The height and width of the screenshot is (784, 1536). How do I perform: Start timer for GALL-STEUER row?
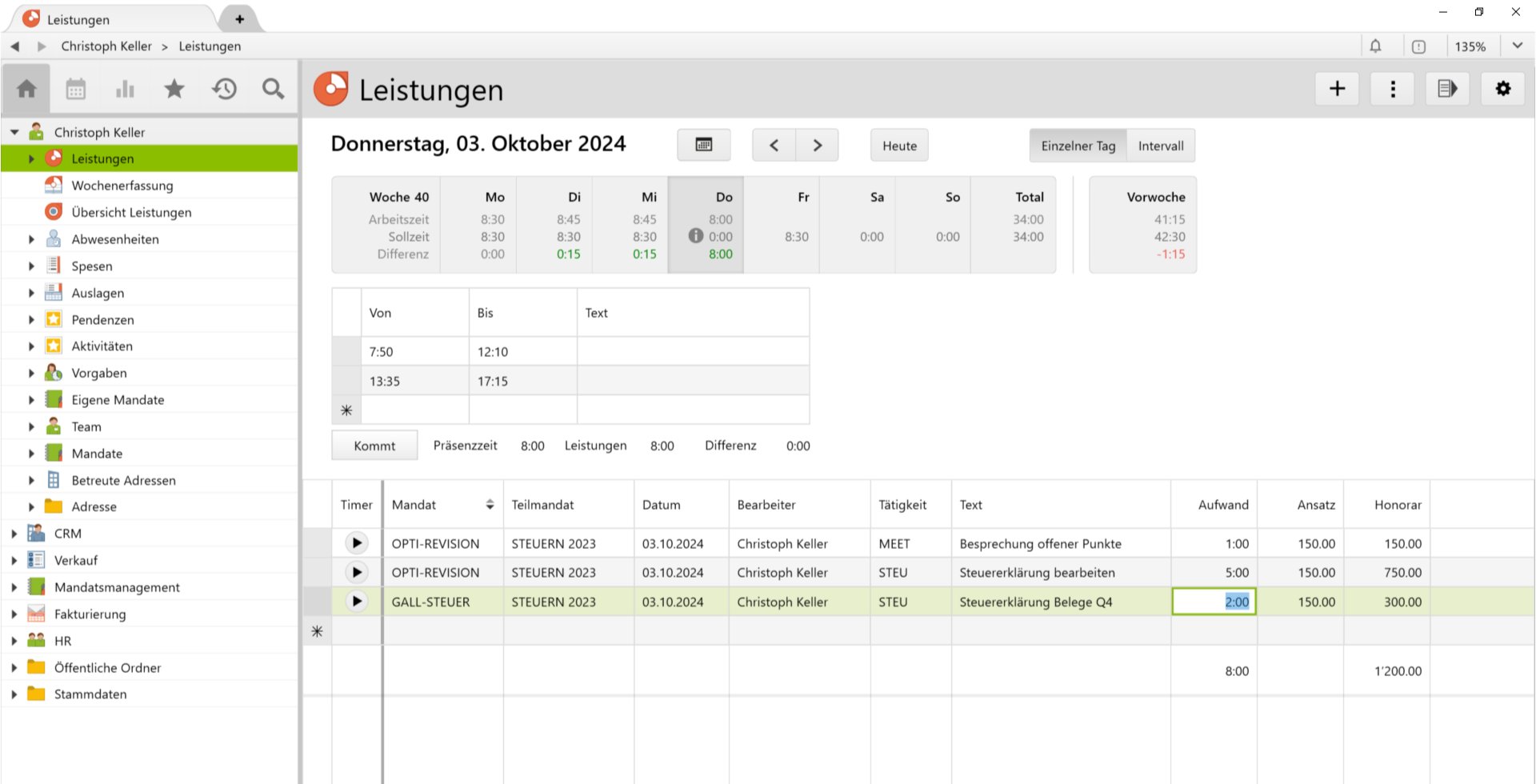pyautogui.click(x=357, y=602)
